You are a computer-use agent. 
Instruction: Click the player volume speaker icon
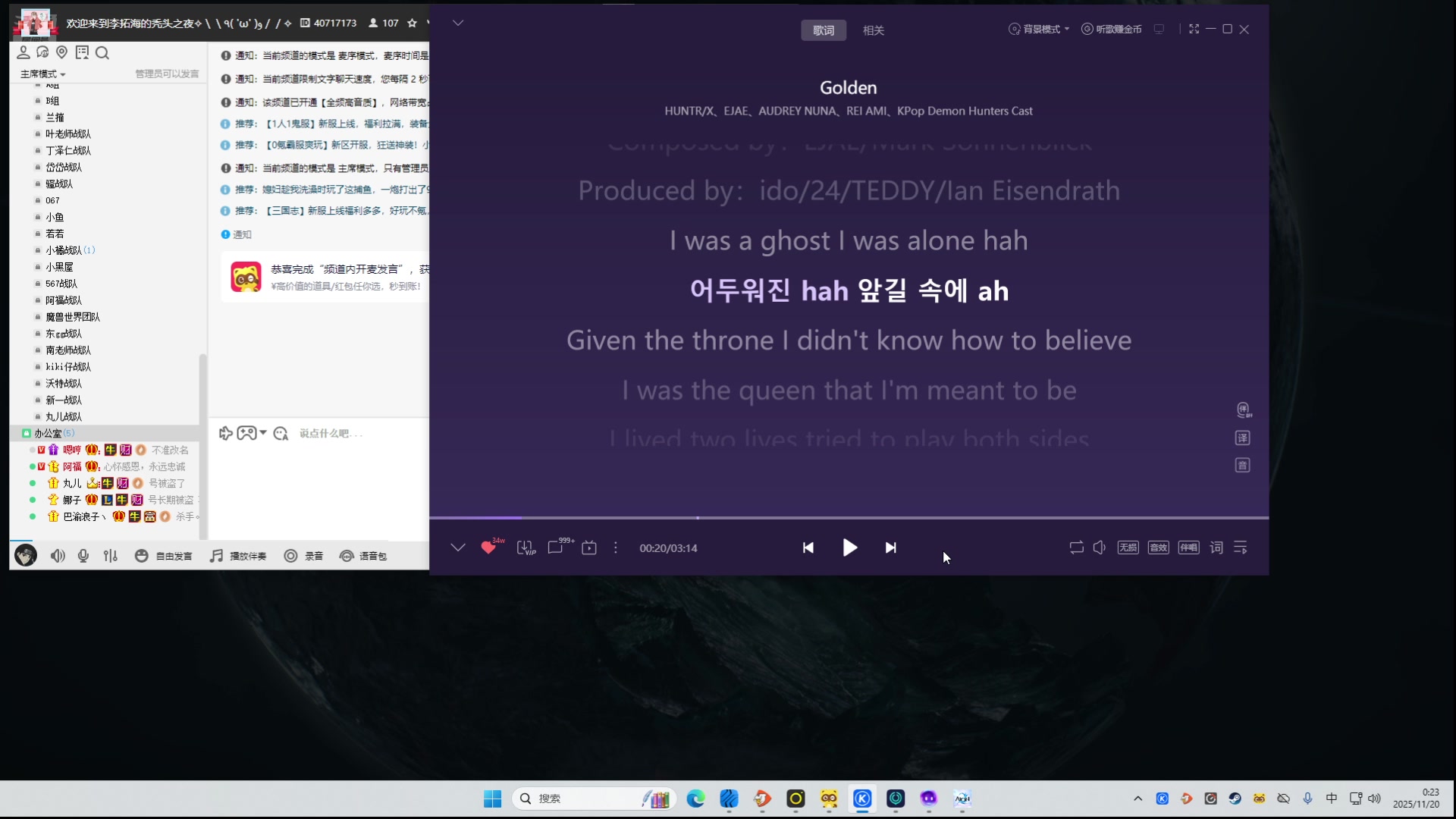(1099, 548)
